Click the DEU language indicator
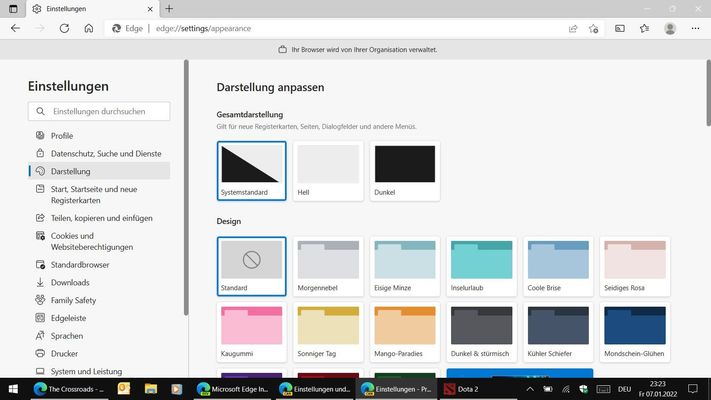The height and width of the screenshot is (400, 711). coord(624,389)
